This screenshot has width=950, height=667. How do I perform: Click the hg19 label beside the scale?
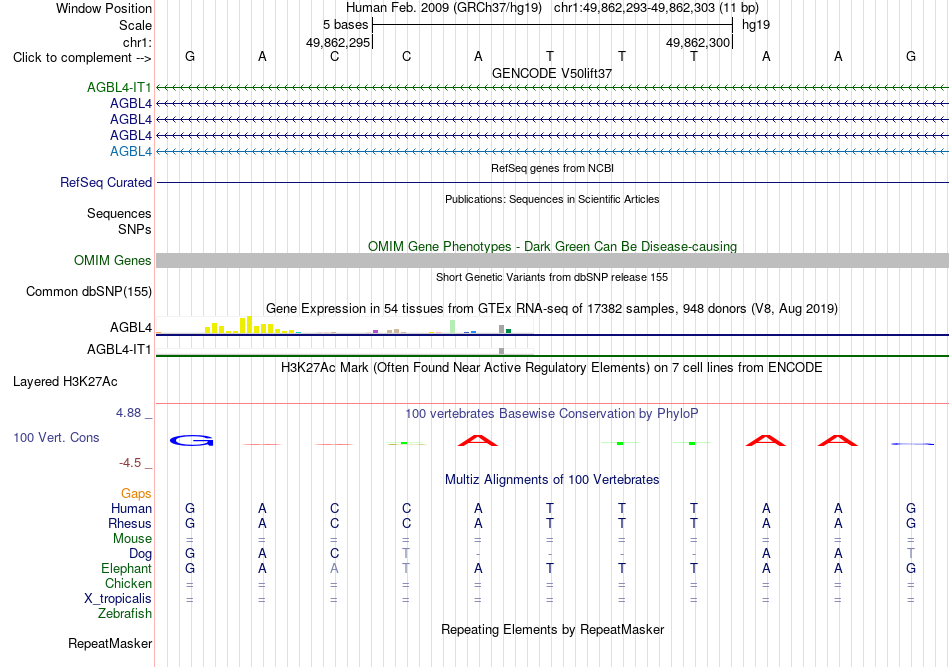(x=756, y=25)
